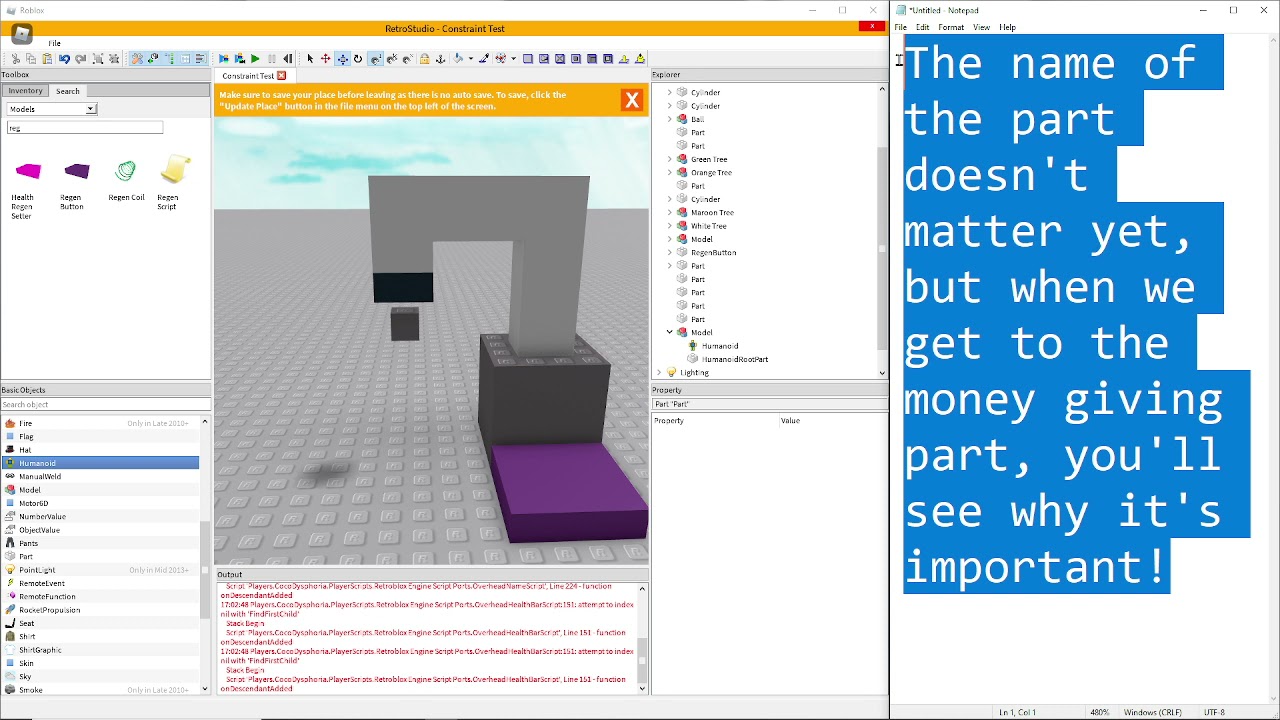Click the Health Regen Seller pink model
The image size is (1280, 720).
[28, 171]
